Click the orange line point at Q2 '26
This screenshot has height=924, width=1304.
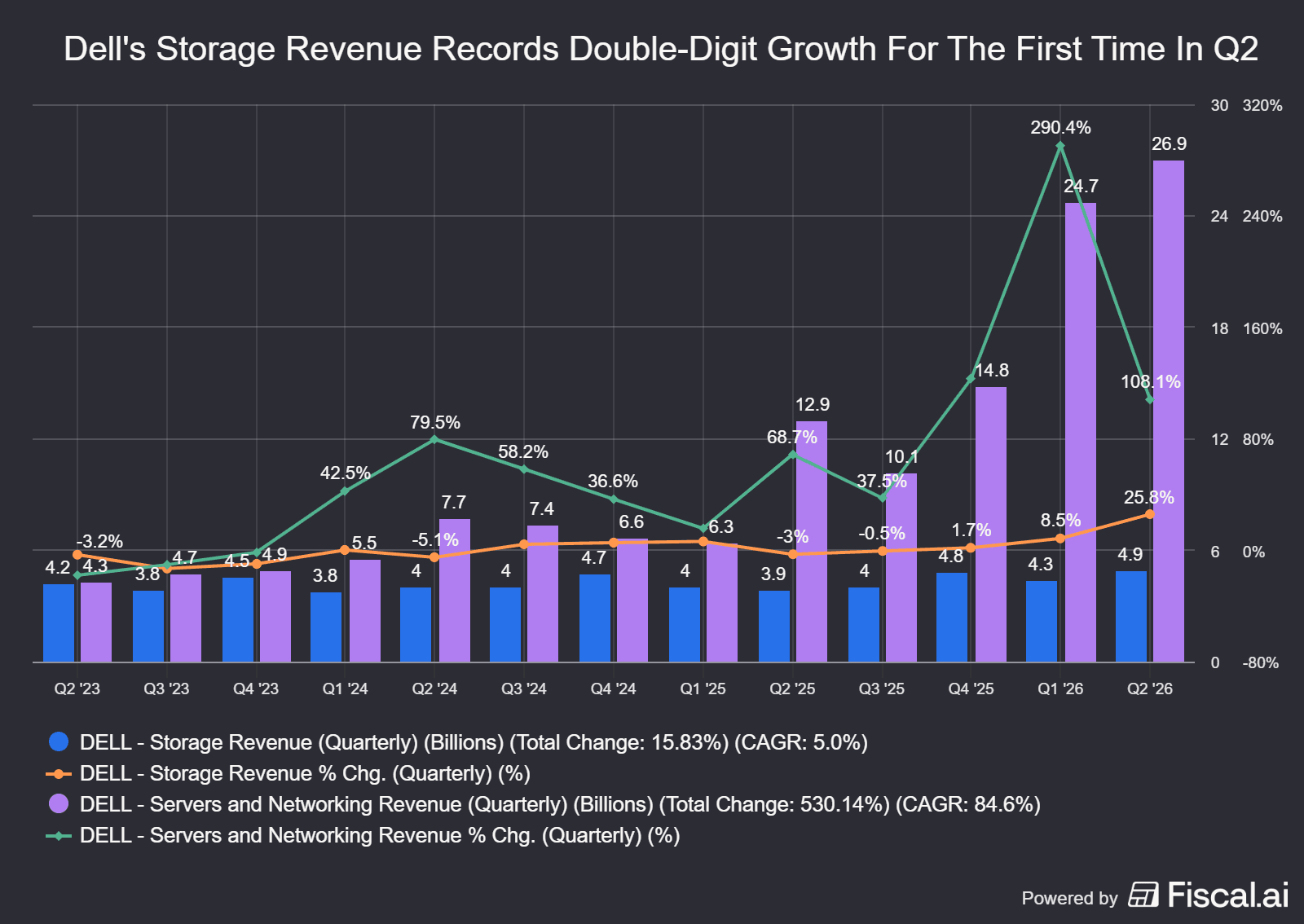[x=1149, y=514]
